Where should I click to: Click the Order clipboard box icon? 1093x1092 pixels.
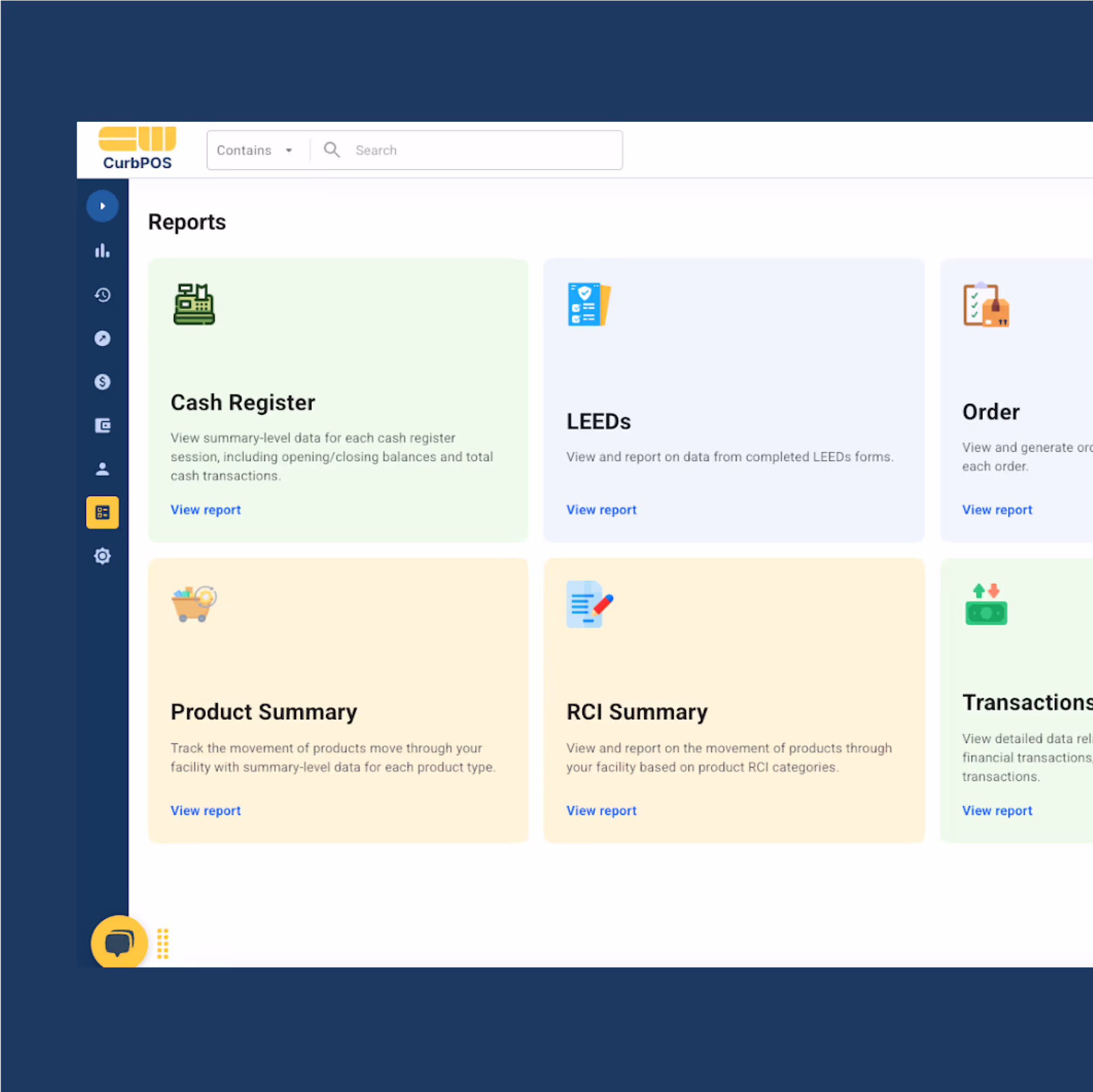986,305
